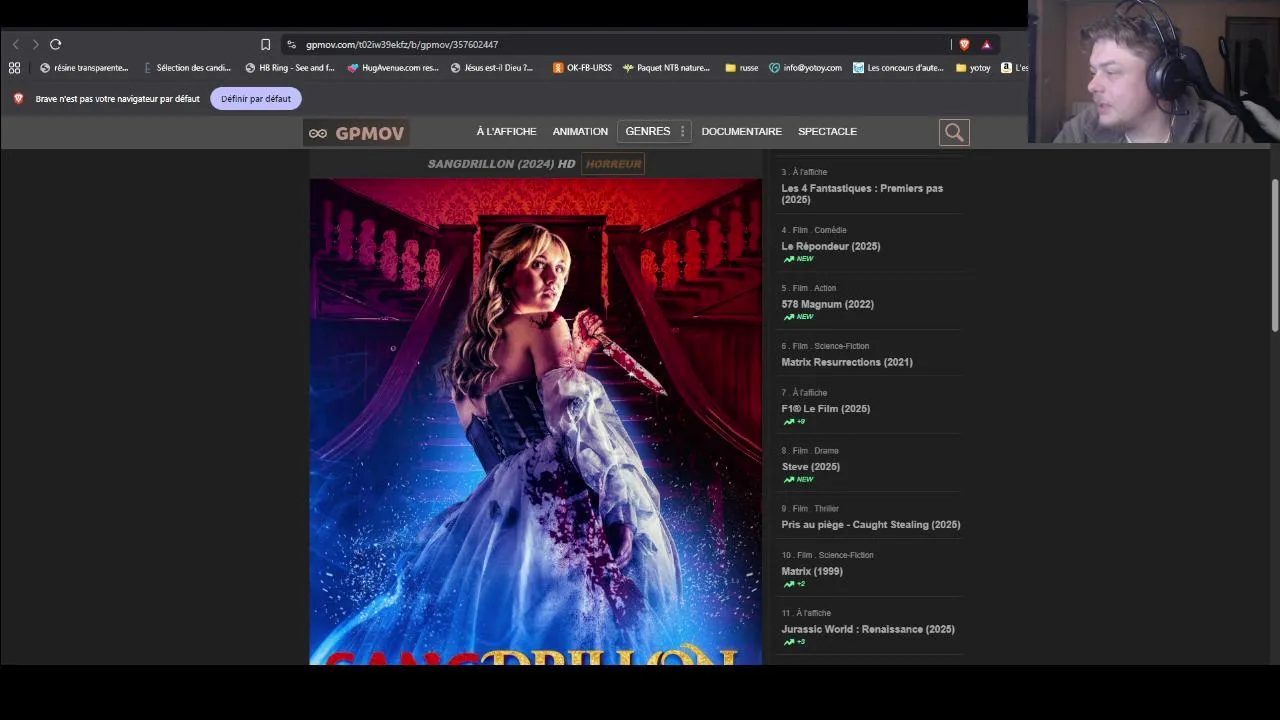This screenshot has width=1280, height=720.
Task: Click the NEW trend badge under Steve
Action: 798,479
